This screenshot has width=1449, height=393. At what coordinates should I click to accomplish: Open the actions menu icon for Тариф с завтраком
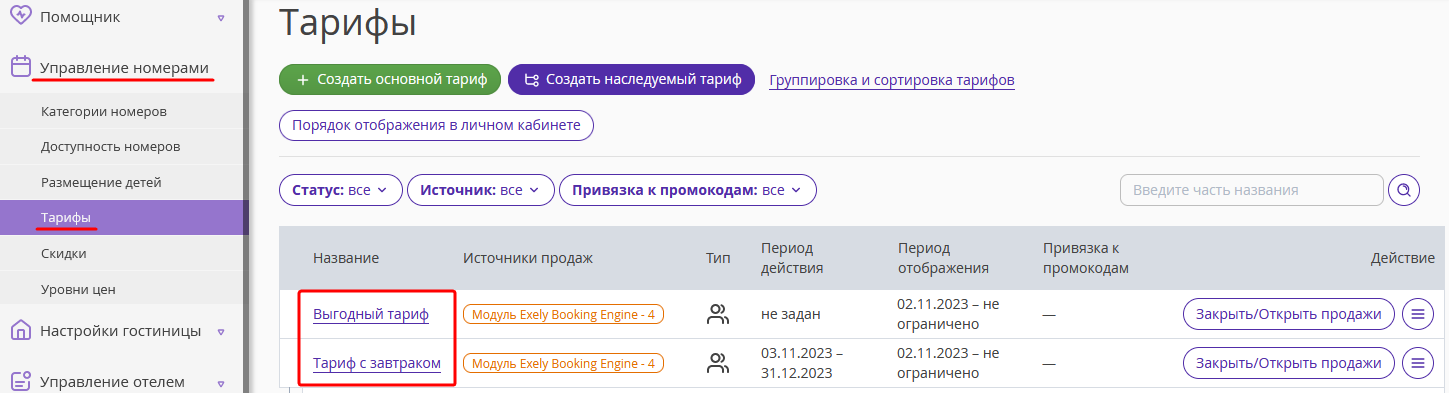[1417, 362]
